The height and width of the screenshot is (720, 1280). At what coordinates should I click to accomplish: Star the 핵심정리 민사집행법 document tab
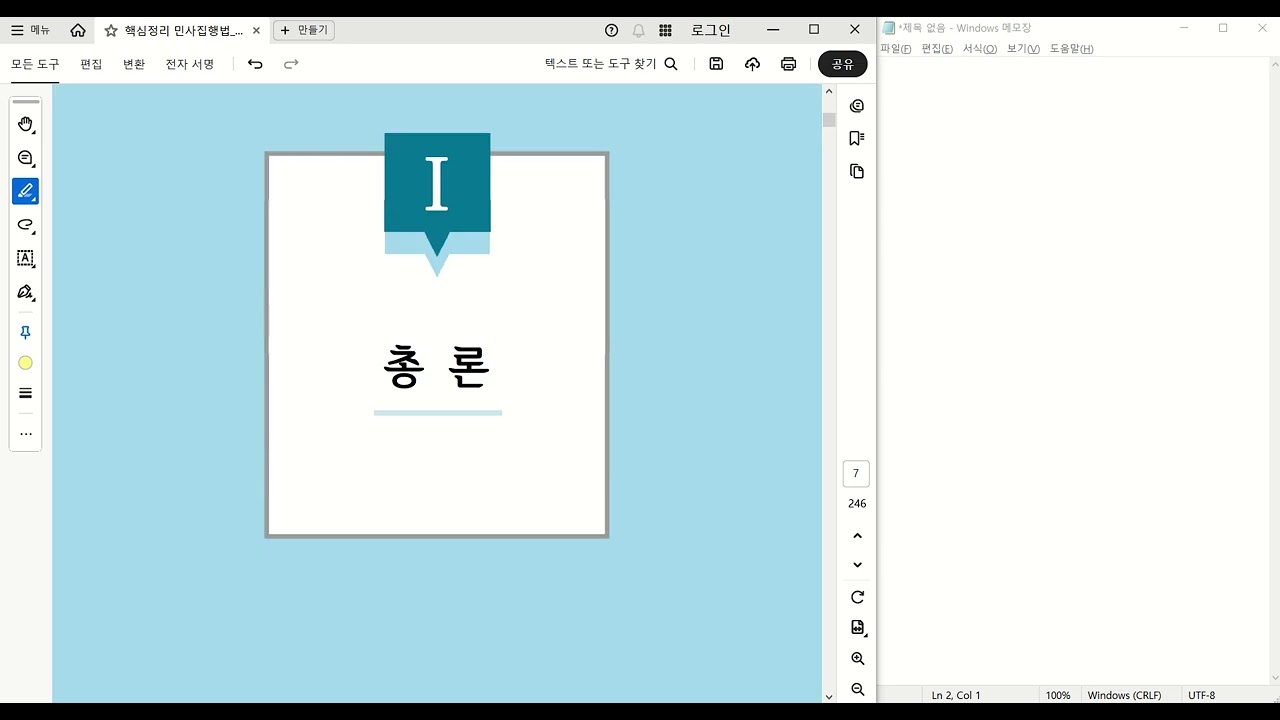coord(111,31)
